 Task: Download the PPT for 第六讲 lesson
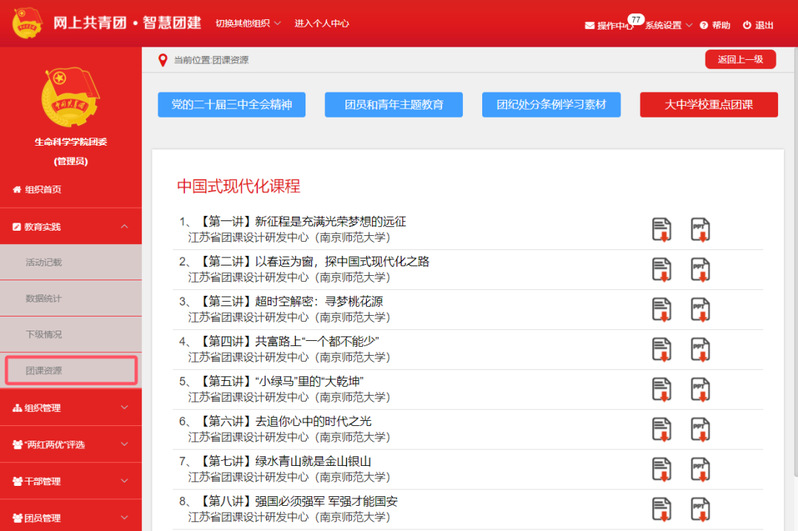[701, 429]
